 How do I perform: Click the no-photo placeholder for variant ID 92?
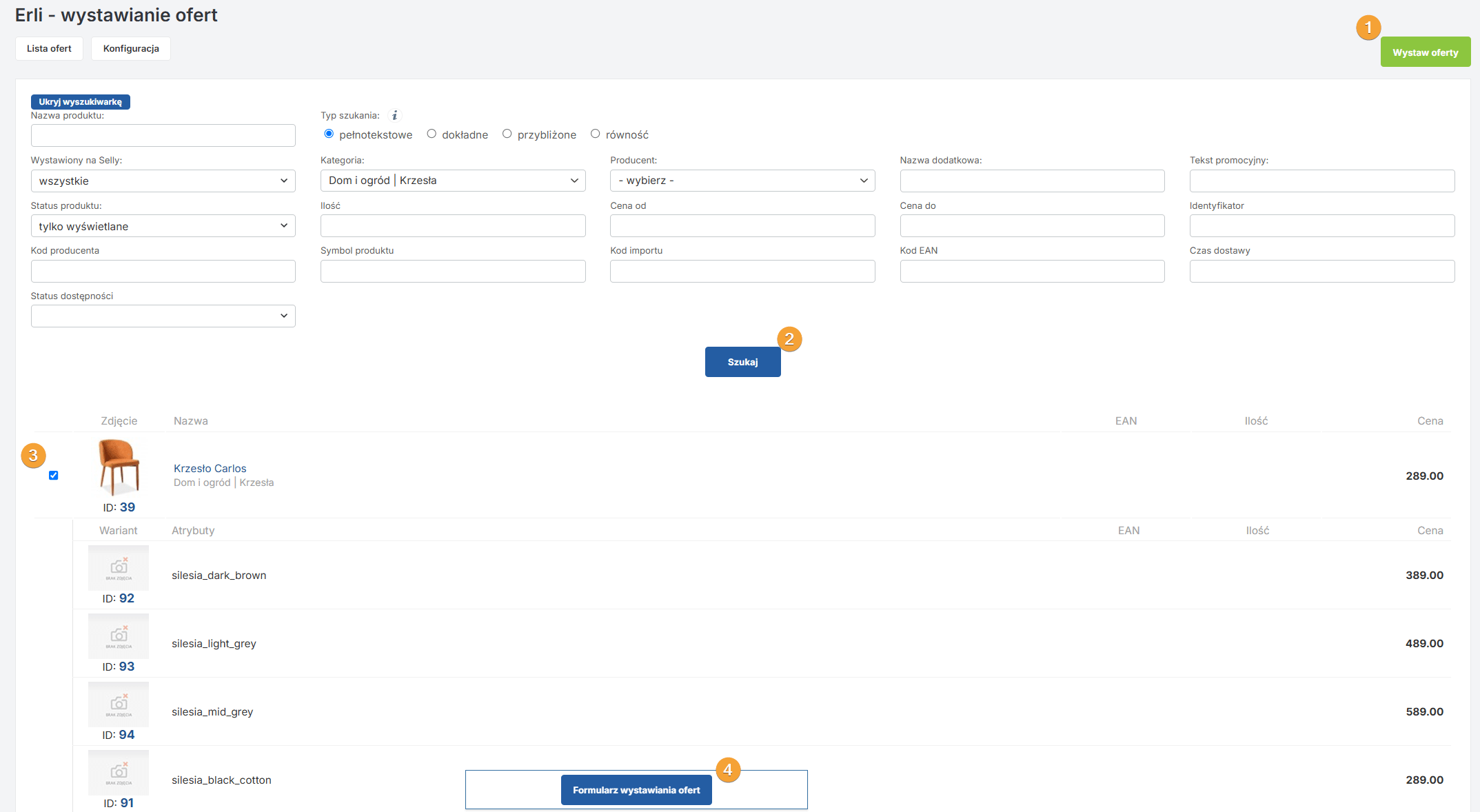point(119,567)
